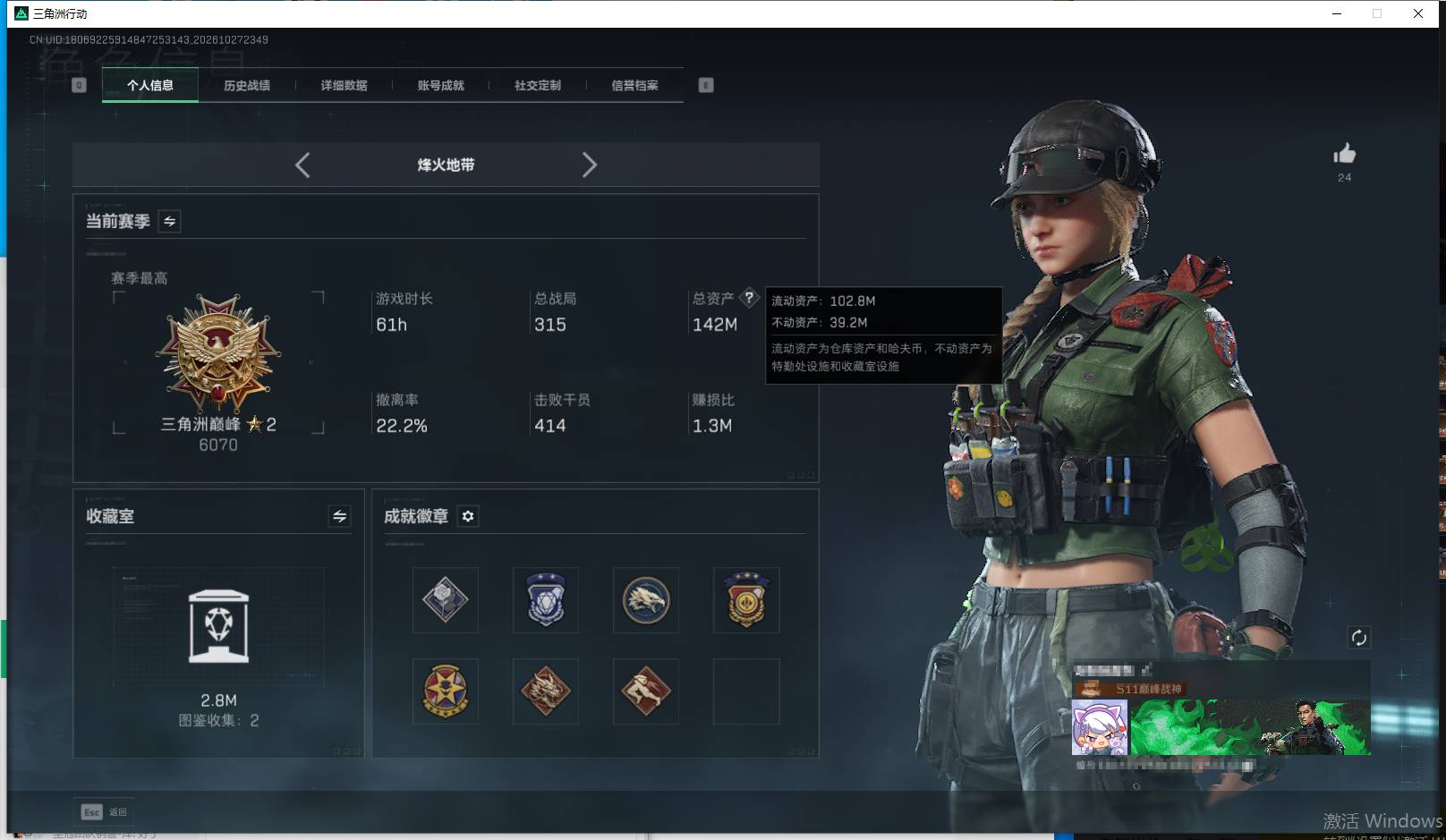Click the Q key previous-tab icon
The height and width of the screenshot is (840, 1446).
pos(79,85)
